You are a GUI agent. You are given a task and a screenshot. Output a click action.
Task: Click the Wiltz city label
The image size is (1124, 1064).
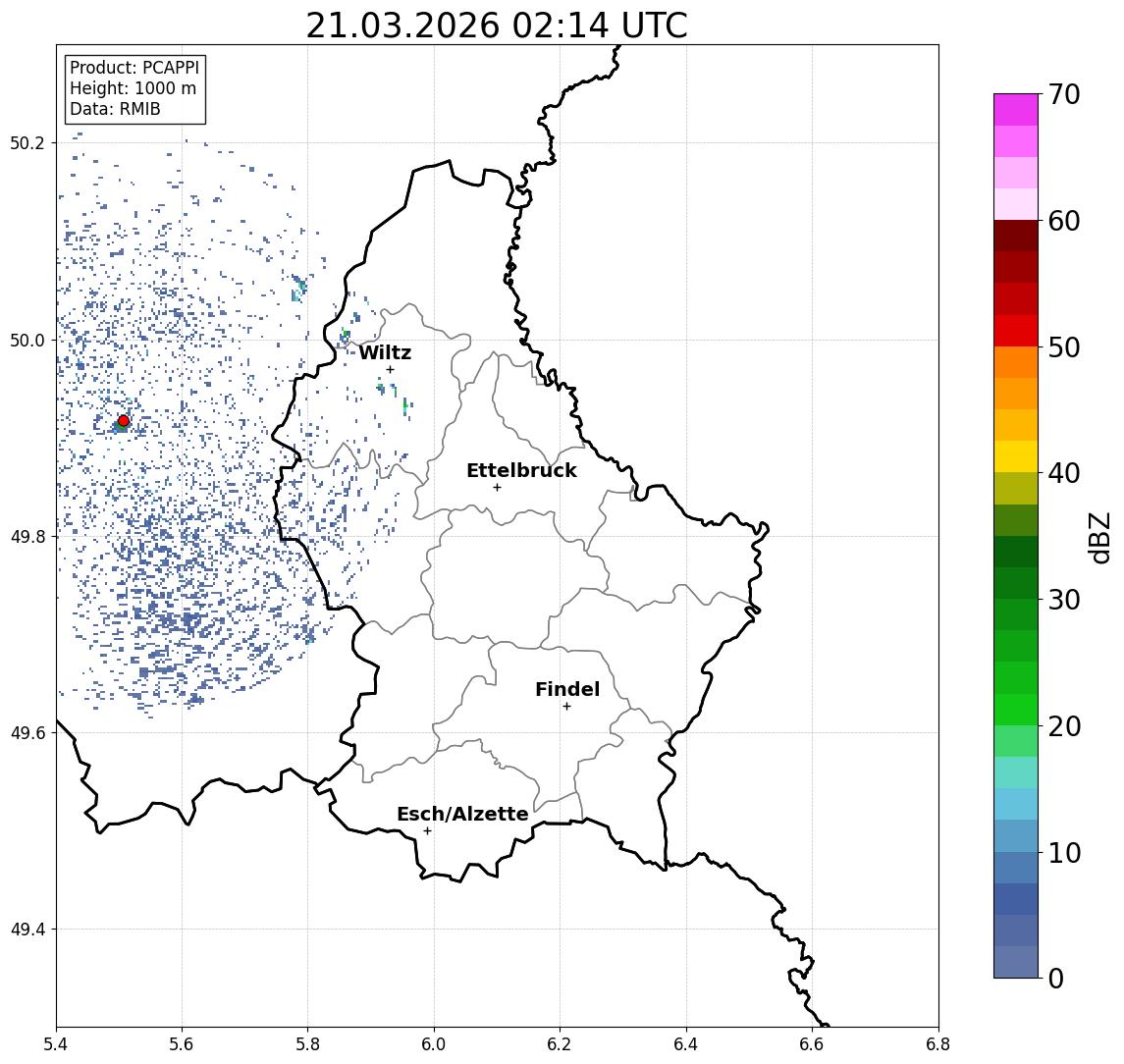385,352
